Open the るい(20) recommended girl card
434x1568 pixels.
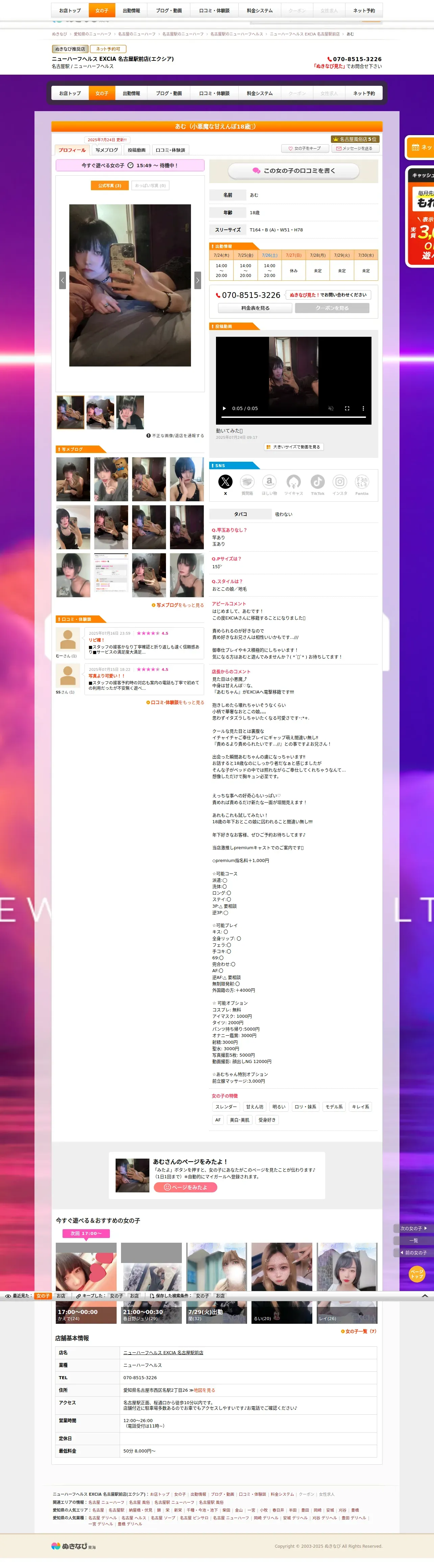(x=282, y=1283)
